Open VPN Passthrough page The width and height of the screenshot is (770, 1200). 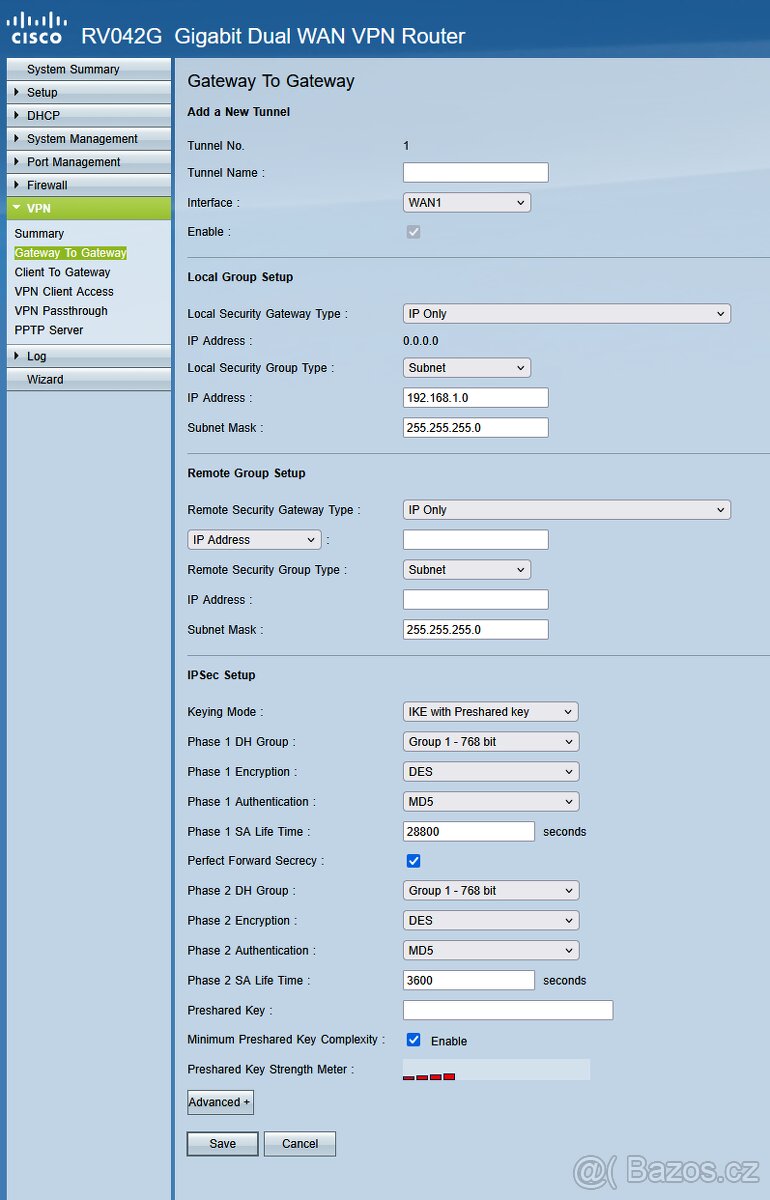click(x=61, y=311)
